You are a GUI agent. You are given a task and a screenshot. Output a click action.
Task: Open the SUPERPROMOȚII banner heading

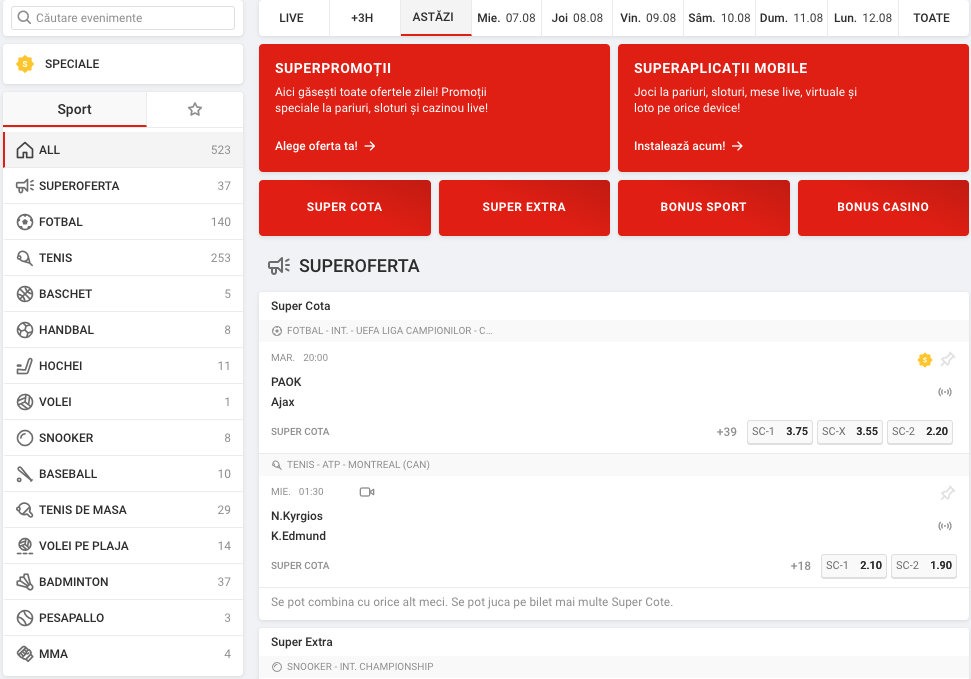tap(333, 68)
